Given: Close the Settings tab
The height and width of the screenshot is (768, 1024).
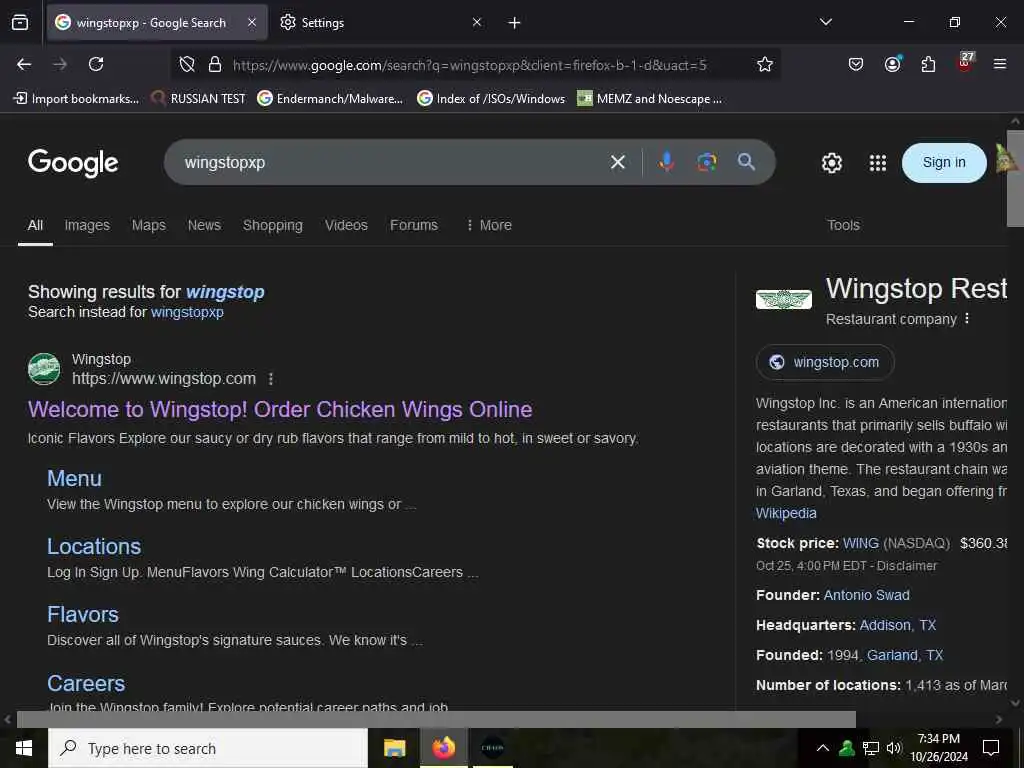Looking at the screenshot, I should pos(477,23).
